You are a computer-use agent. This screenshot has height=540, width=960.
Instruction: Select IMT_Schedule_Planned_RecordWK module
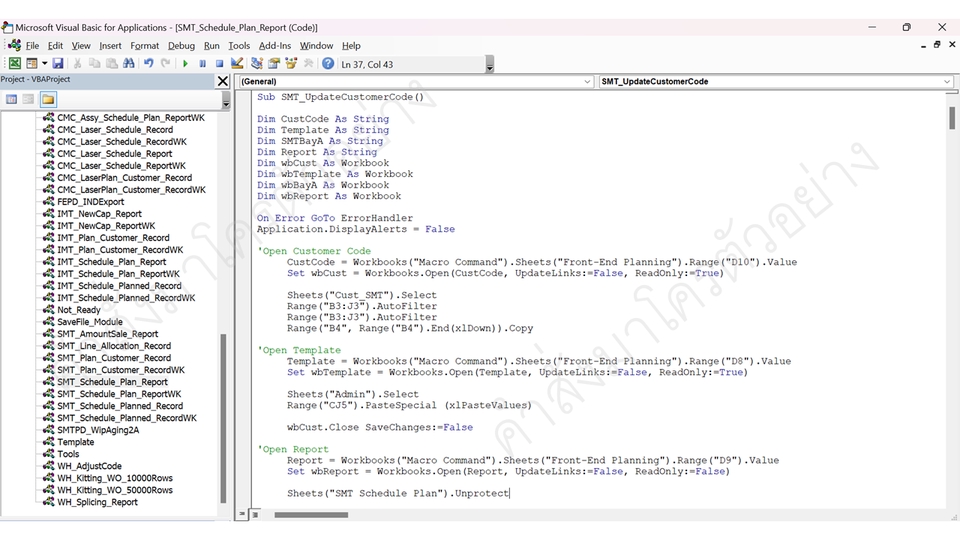pyautogui.click(x=126, y=298)
